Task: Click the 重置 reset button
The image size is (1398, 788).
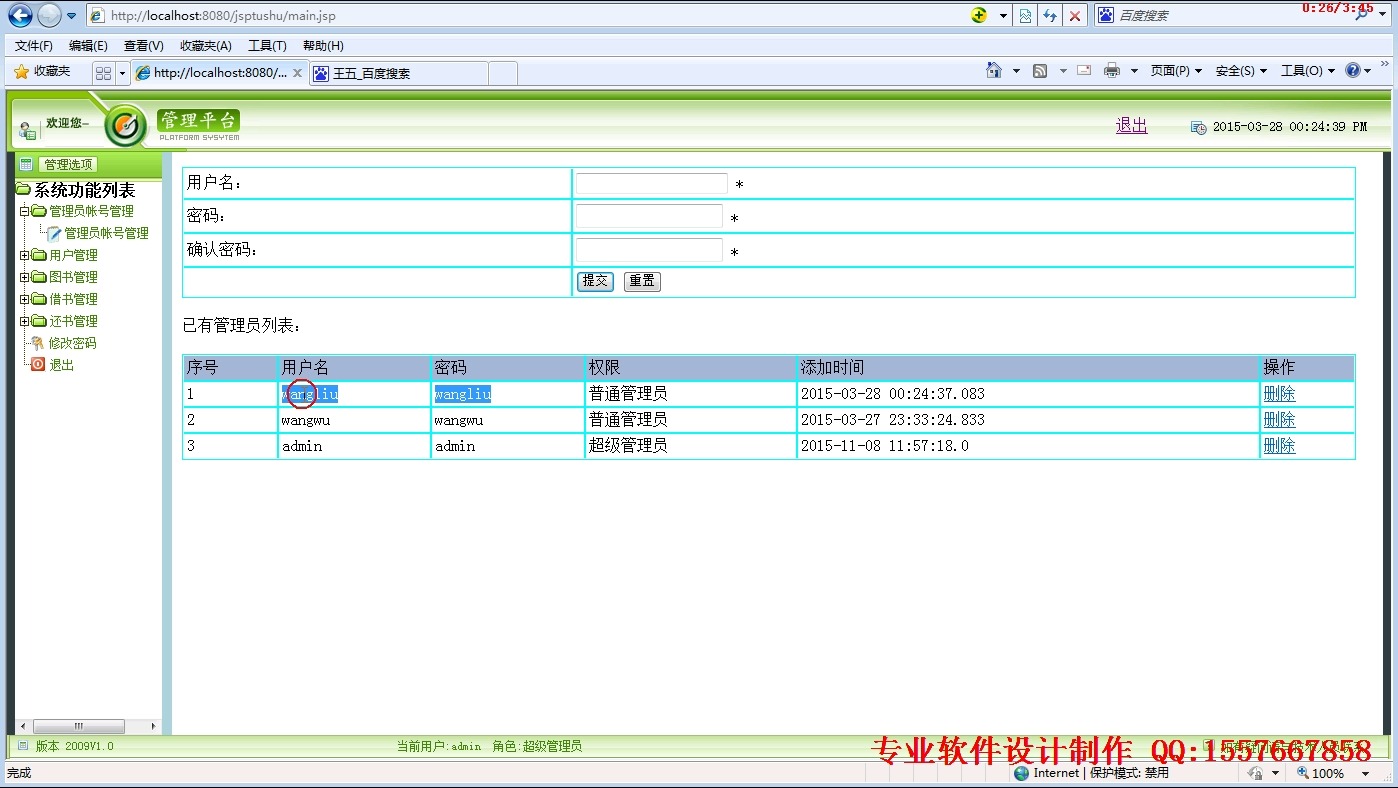Action: click(642, 281)
